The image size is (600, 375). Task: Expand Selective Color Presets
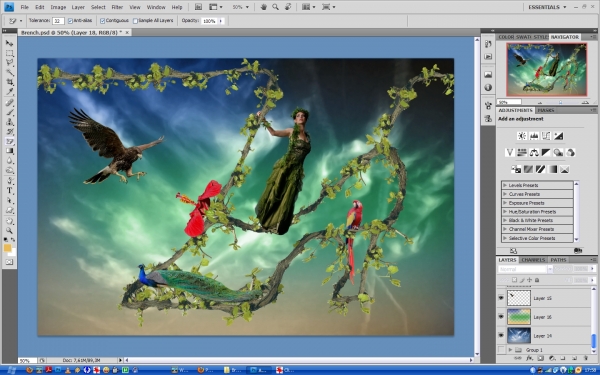pos(505,238)
